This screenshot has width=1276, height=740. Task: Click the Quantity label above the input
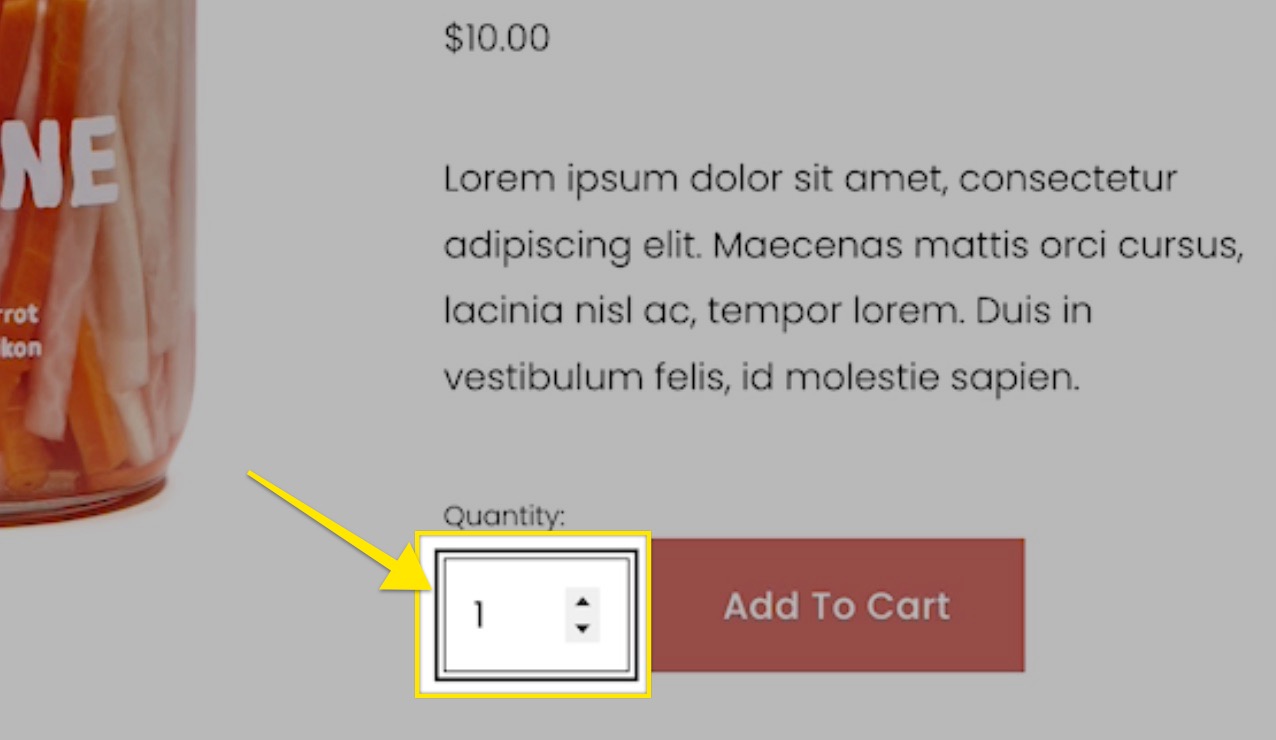pyautogui.click(x=505, y=516)
